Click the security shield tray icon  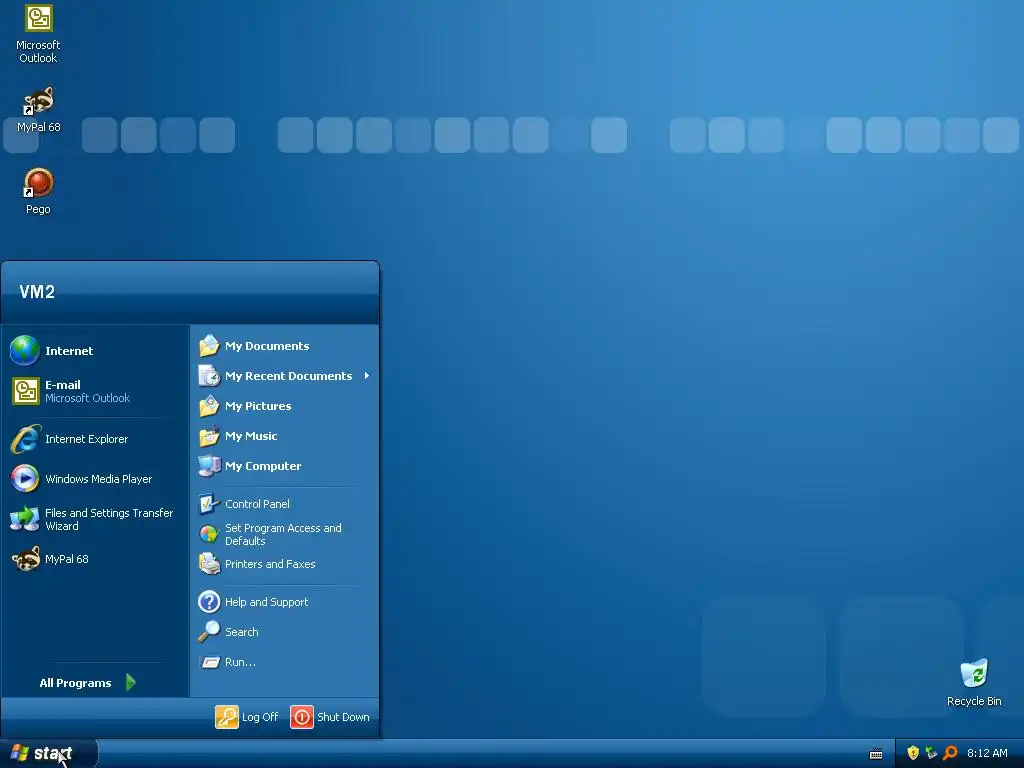click(x=913, y=753)
